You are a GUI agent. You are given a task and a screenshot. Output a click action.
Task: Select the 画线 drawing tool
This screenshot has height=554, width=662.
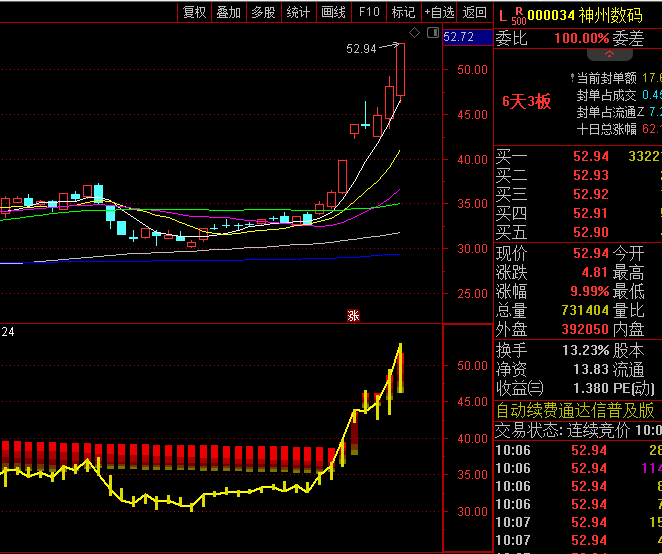click(x=333, y=12)
